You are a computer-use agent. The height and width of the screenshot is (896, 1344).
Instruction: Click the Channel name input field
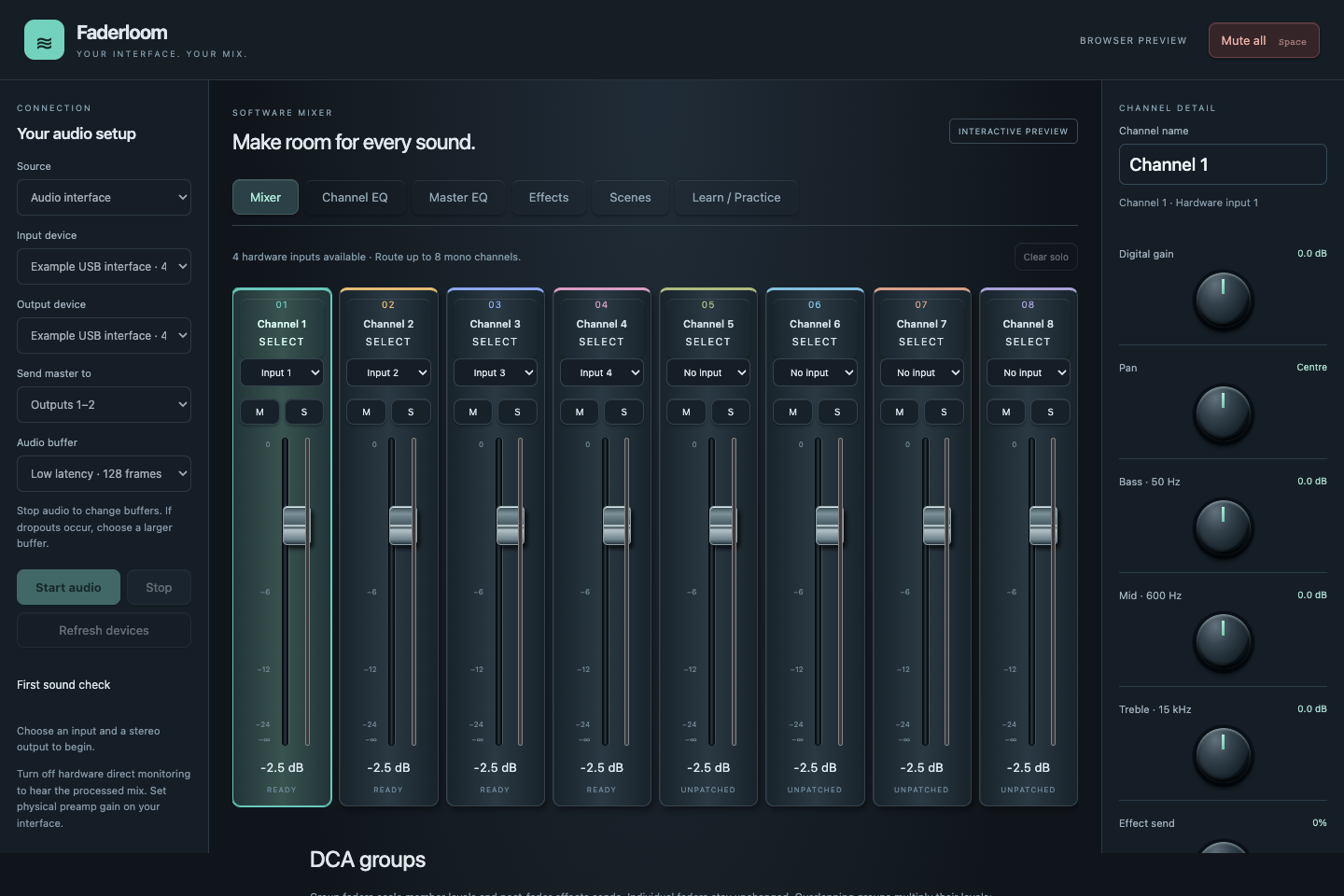(x=1223, y=164)
